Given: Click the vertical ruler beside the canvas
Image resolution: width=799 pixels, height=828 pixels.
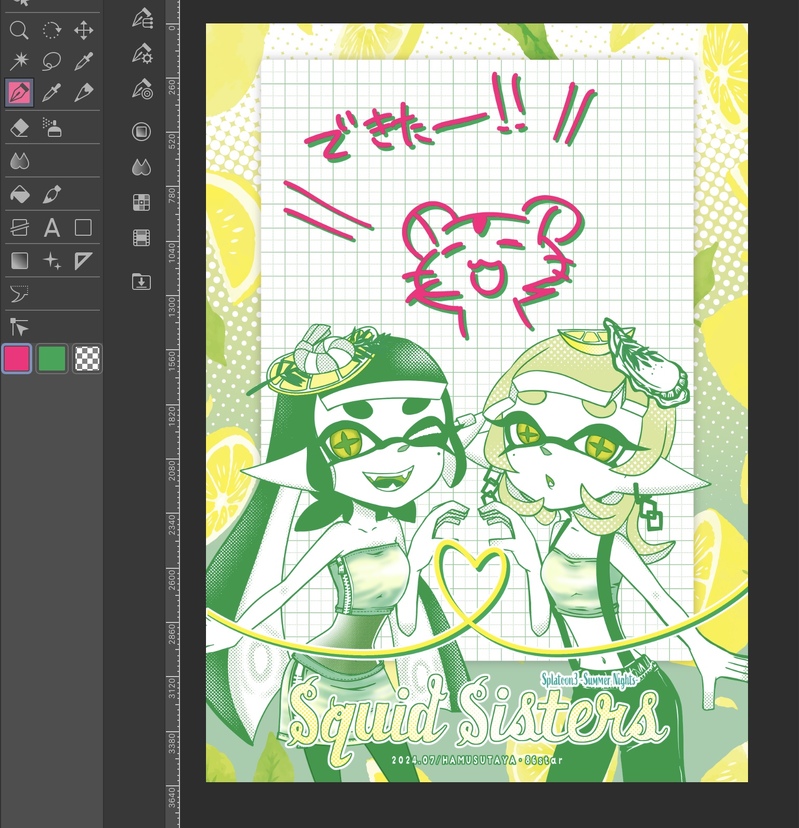Looking at the screenshot, I should point(173,414).
